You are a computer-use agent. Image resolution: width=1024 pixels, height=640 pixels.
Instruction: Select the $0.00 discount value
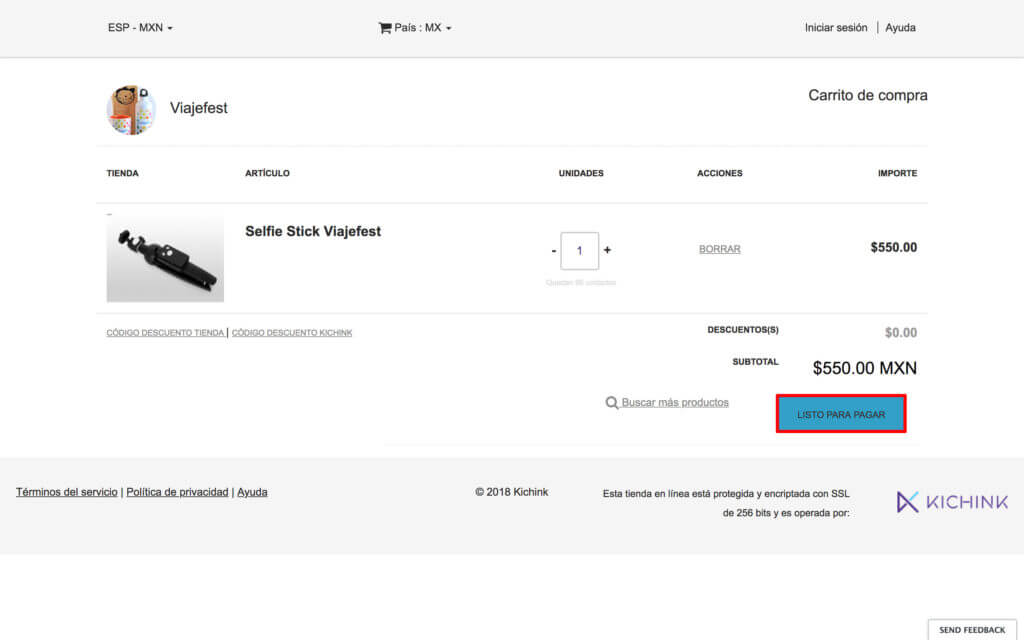[901, 332]
